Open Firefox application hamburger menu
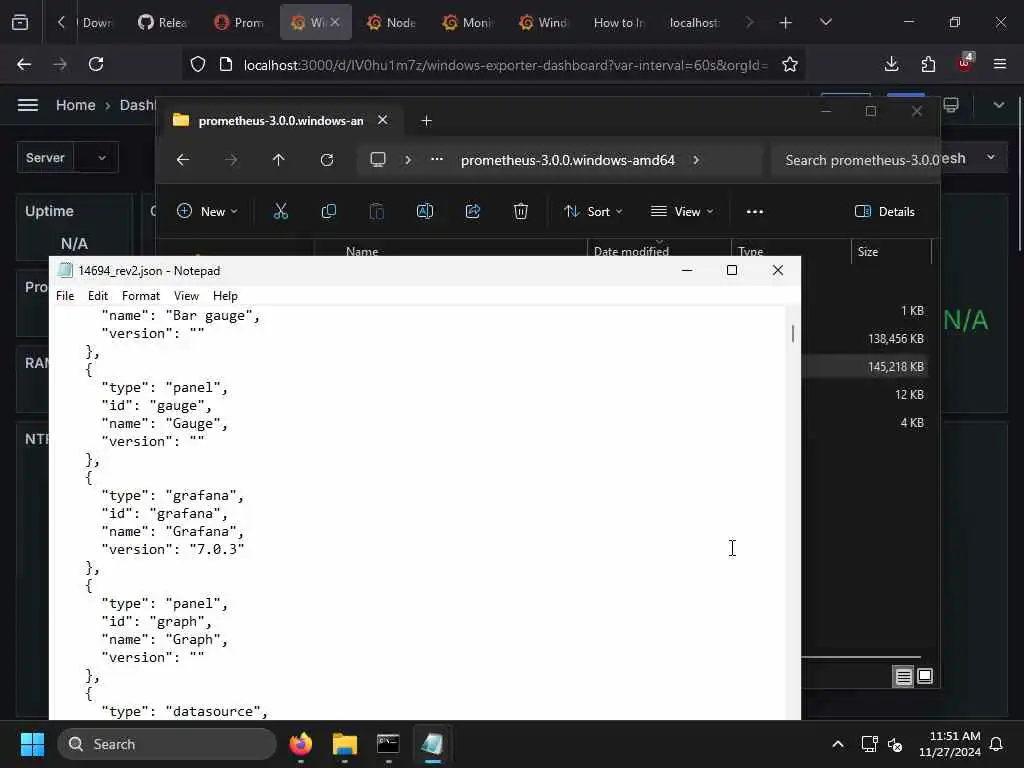 pos(1000,64)
